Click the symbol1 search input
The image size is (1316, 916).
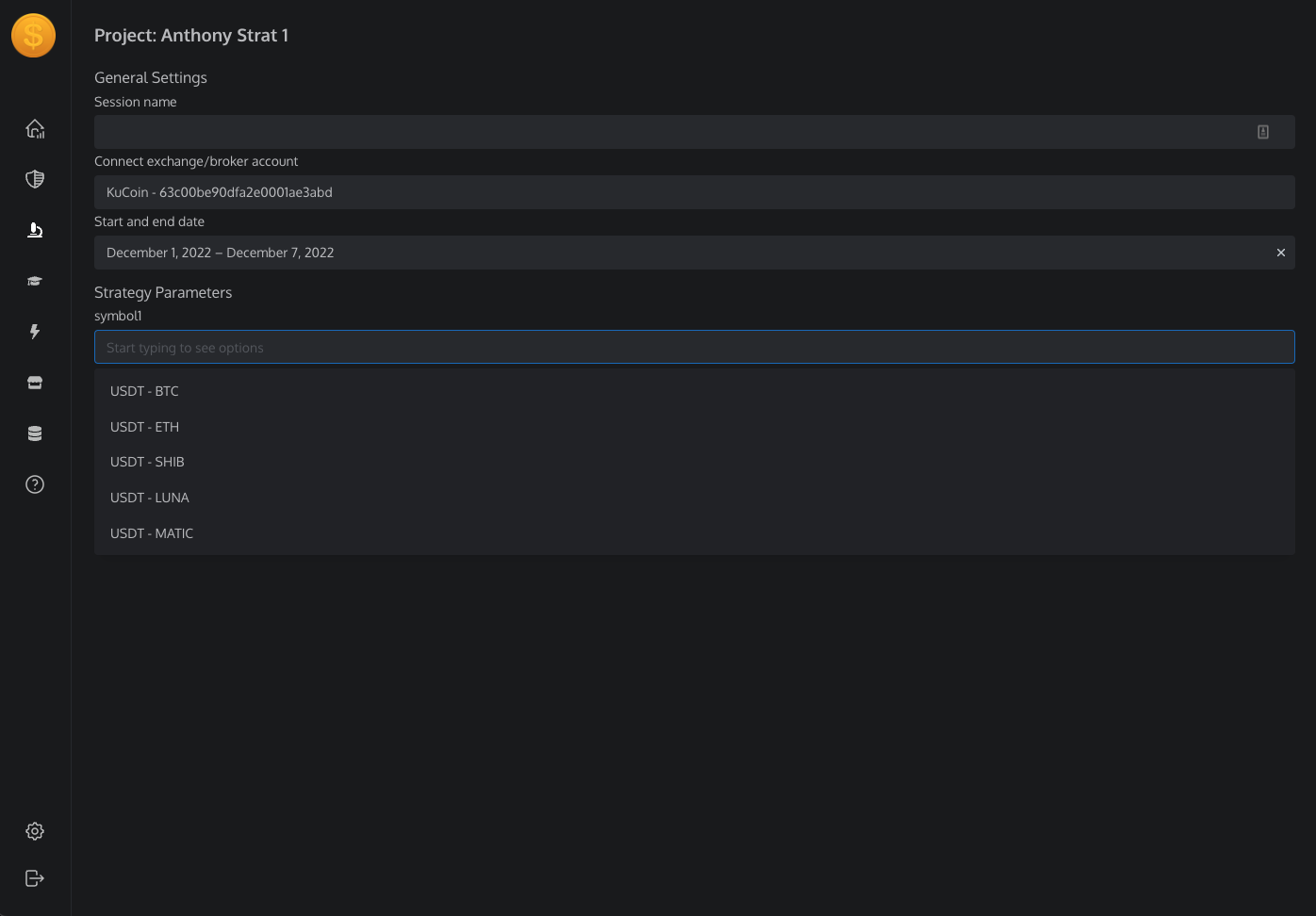tap(695, 347)
